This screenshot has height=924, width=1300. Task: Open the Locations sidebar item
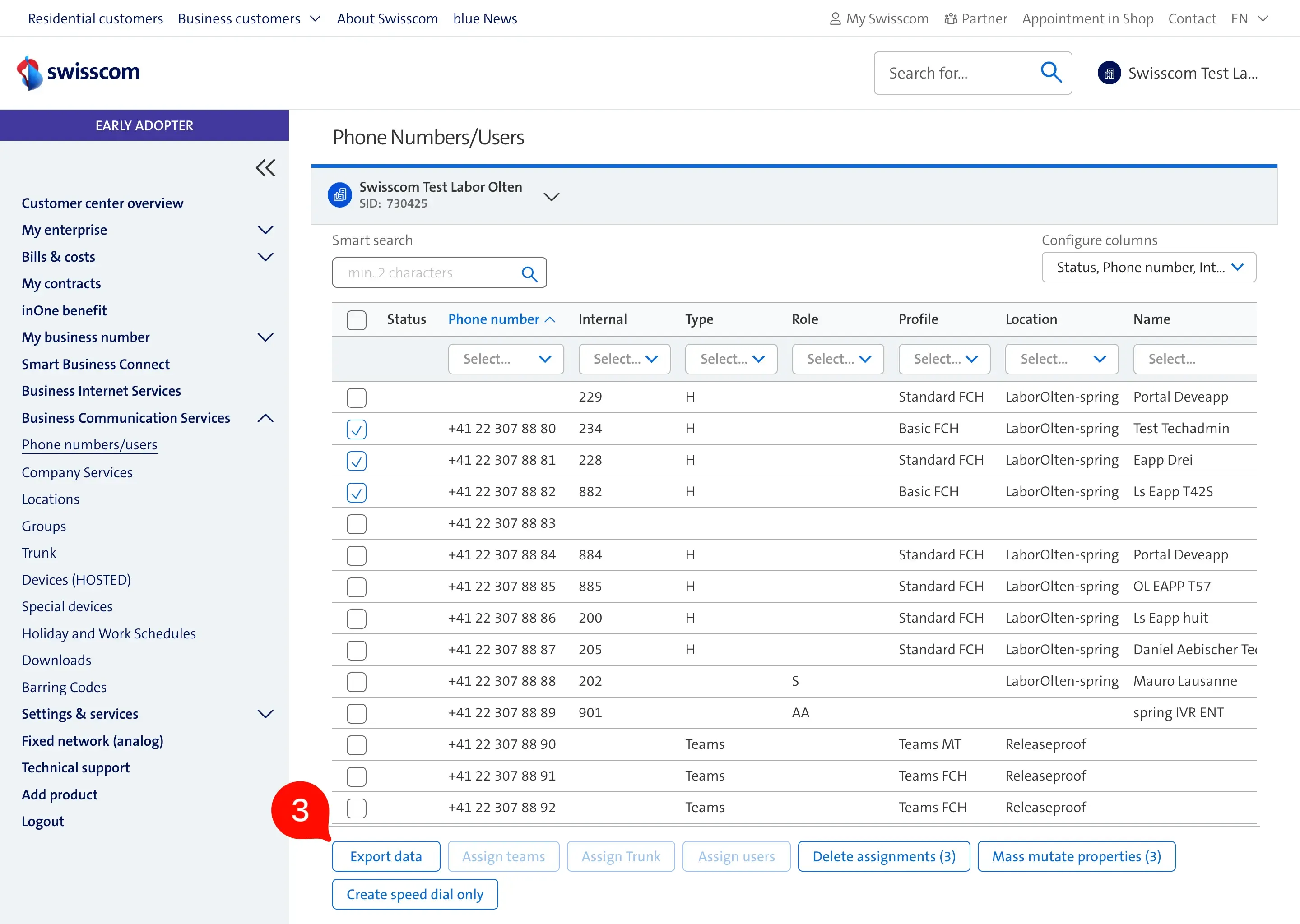tap(51, 499)
